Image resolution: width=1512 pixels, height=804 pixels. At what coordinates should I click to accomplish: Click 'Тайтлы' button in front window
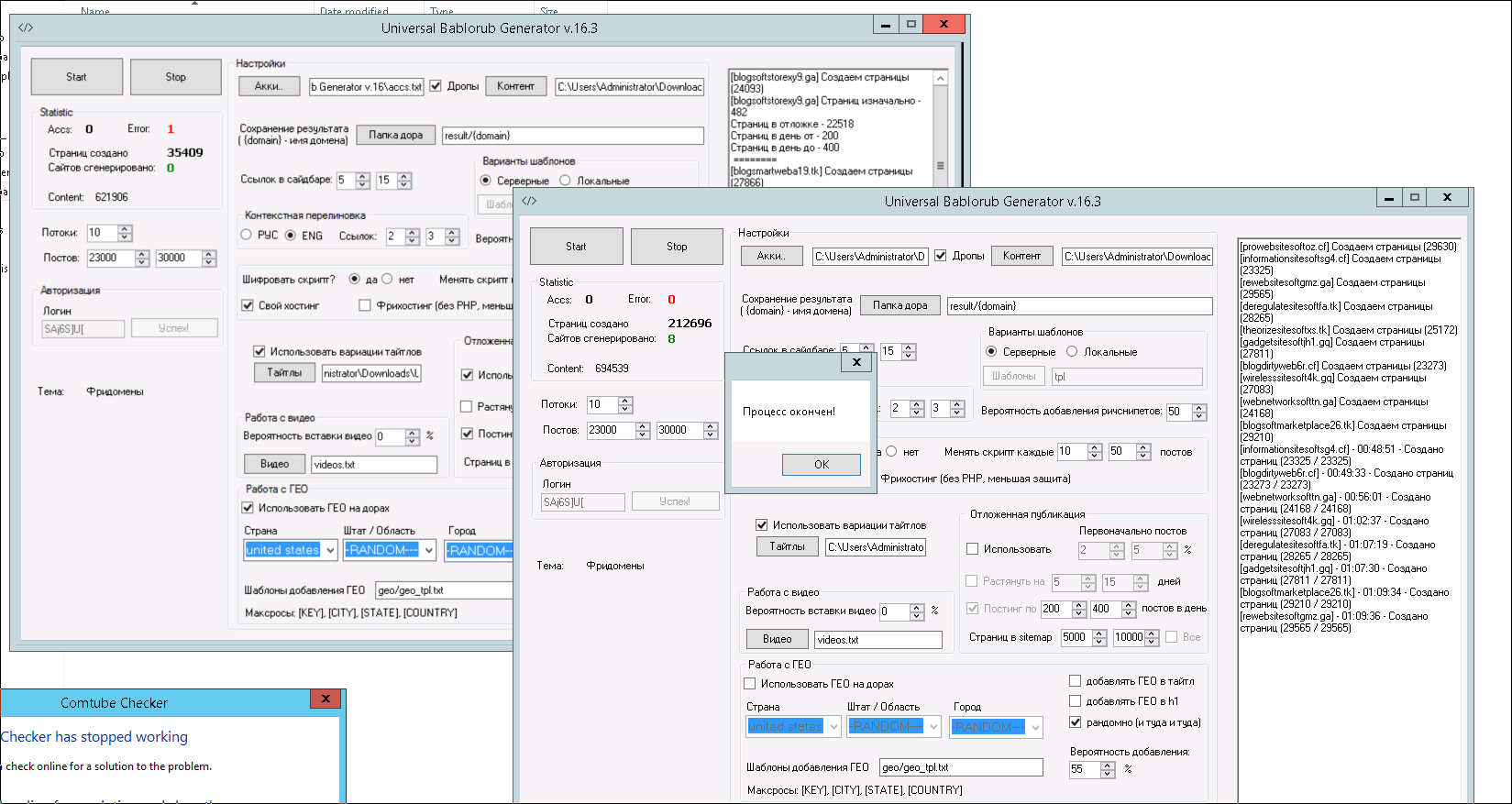click(x=788, y=546)
